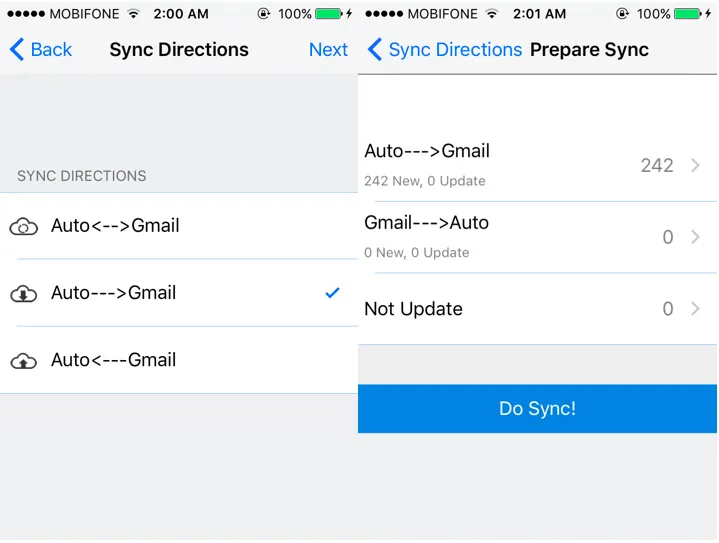Tap the Wi-Fi icon in right status bar

[492, 14]
